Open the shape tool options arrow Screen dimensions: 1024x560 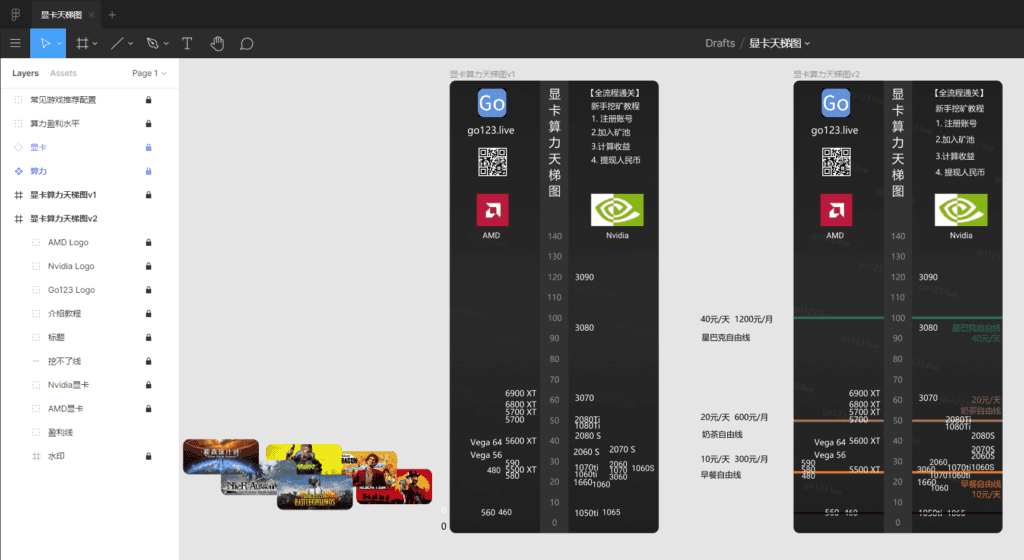click(x=131, y=44)
